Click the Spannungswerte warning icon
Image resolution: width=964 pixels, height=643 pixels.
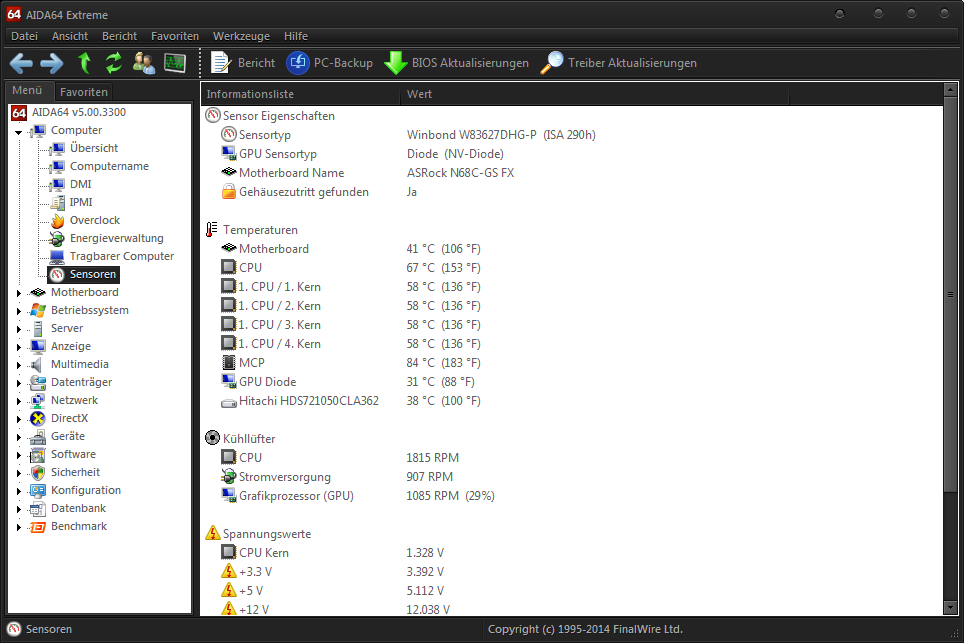click(213, 533)
